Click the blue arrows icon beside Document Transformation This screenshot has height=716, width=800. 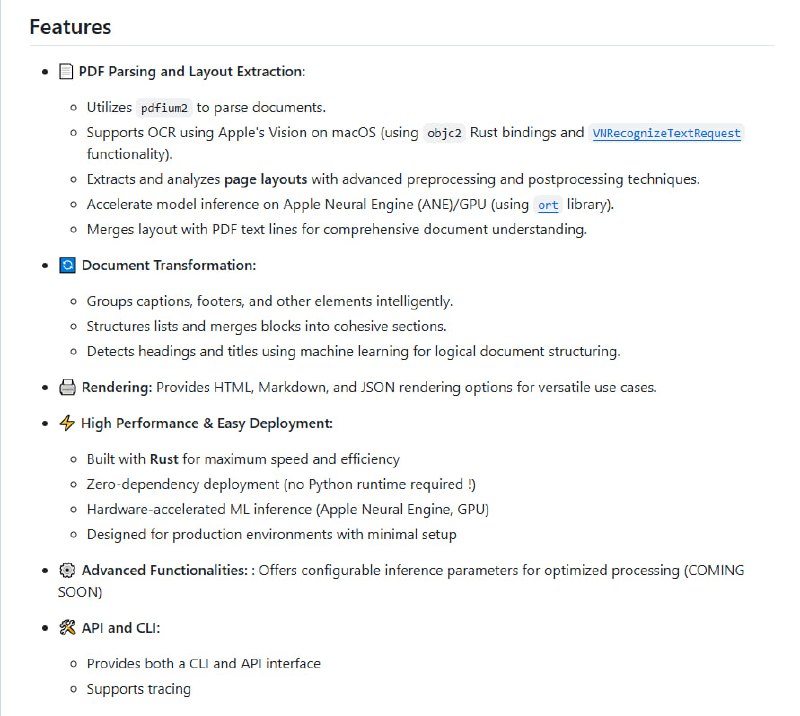click(67, 265)
